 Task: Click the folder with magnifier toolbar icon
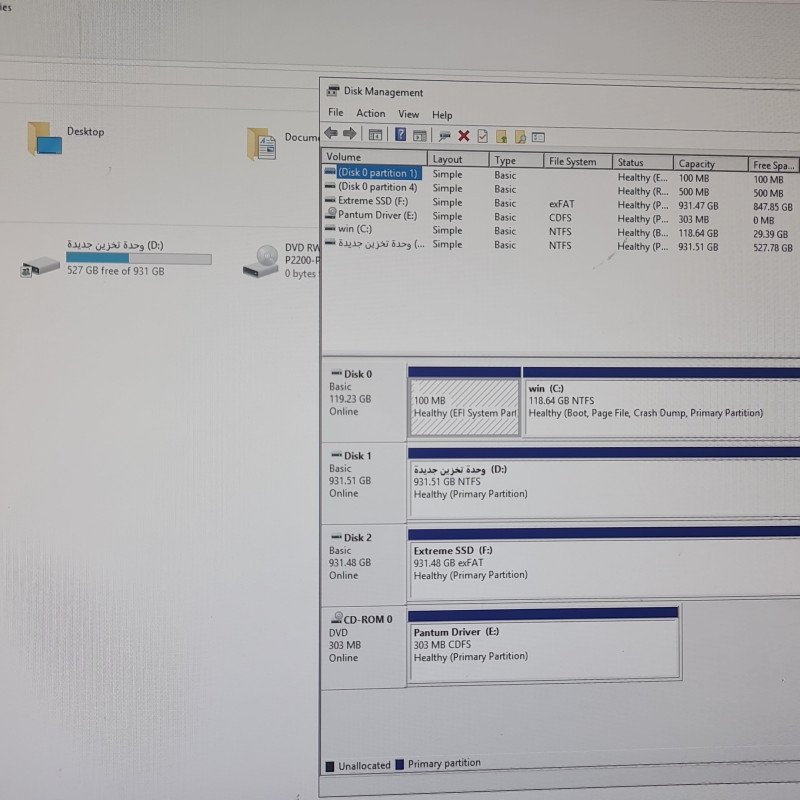click(x=520, y=137)
